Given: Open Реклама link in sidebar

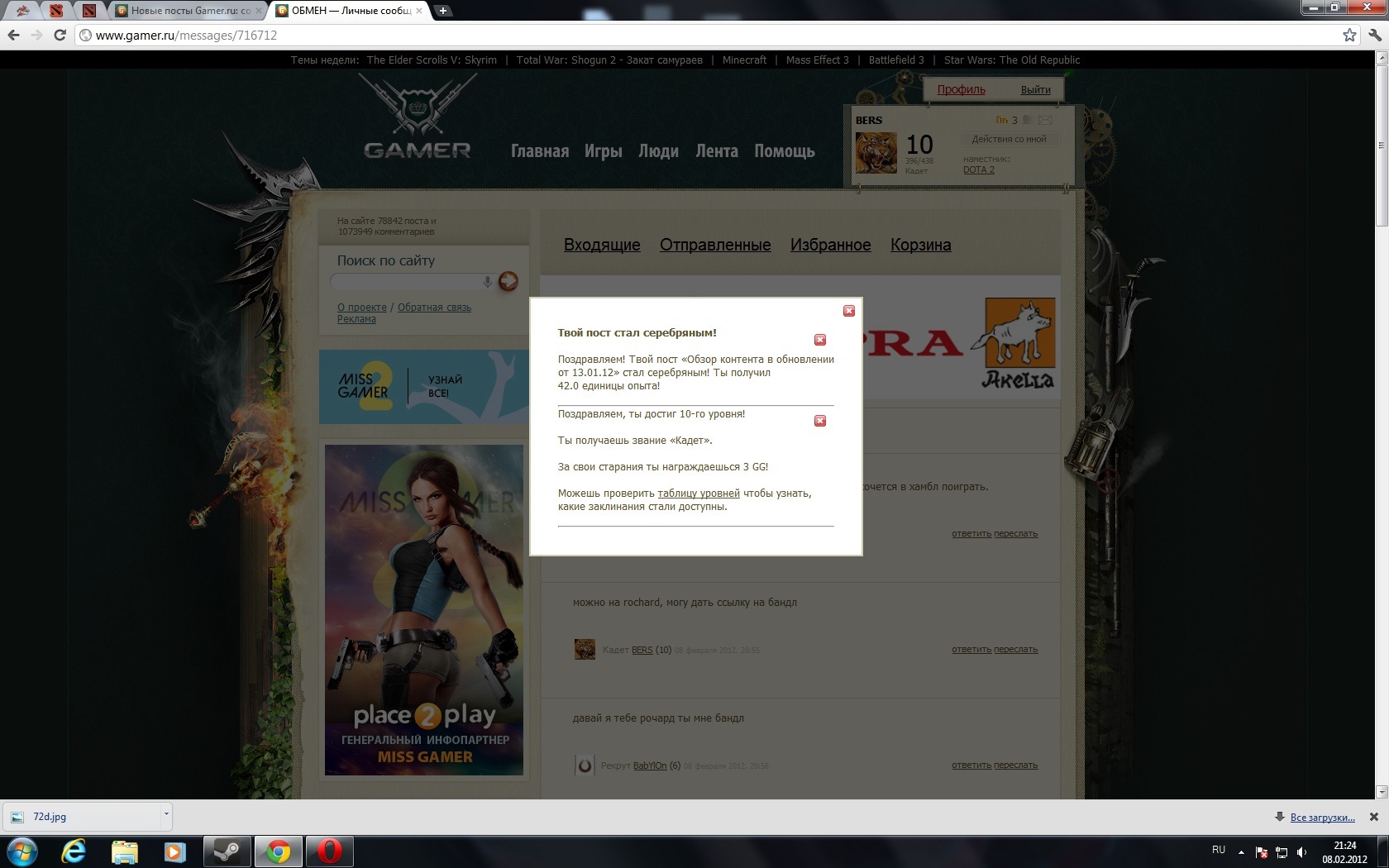Looking at the screenshot, I should click(356, 319).
